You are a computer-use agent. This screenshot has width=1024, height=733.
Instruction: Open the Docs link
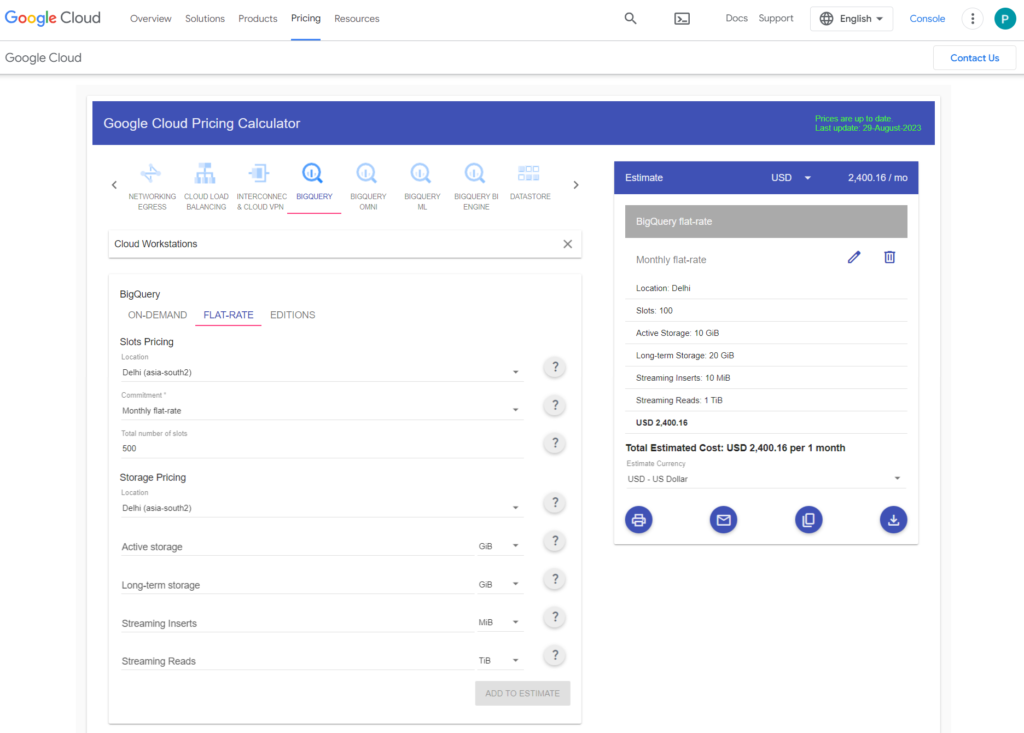[737, 18]
